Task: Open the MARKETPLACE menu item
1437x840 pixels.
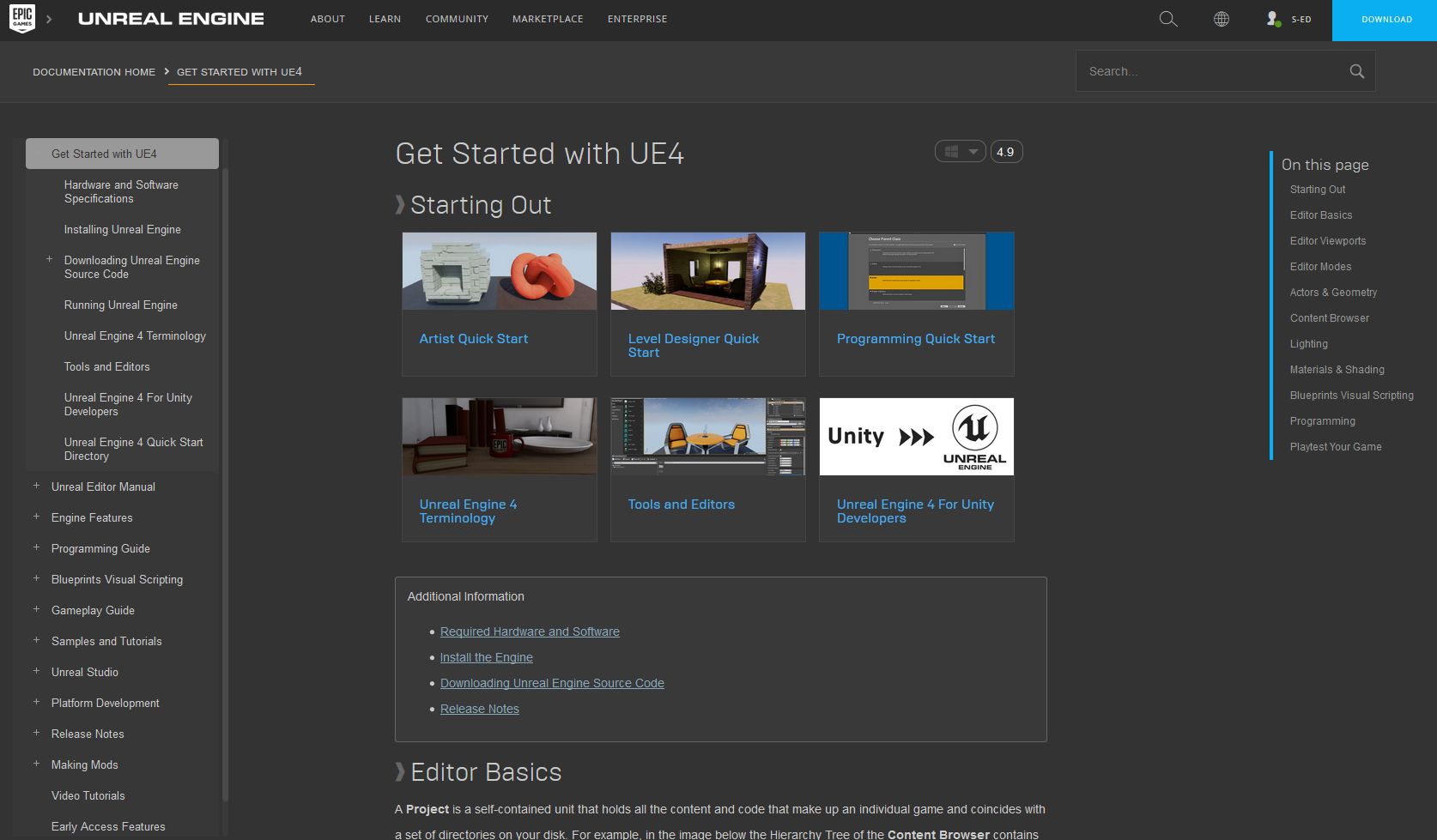Action: pos(548,19)
